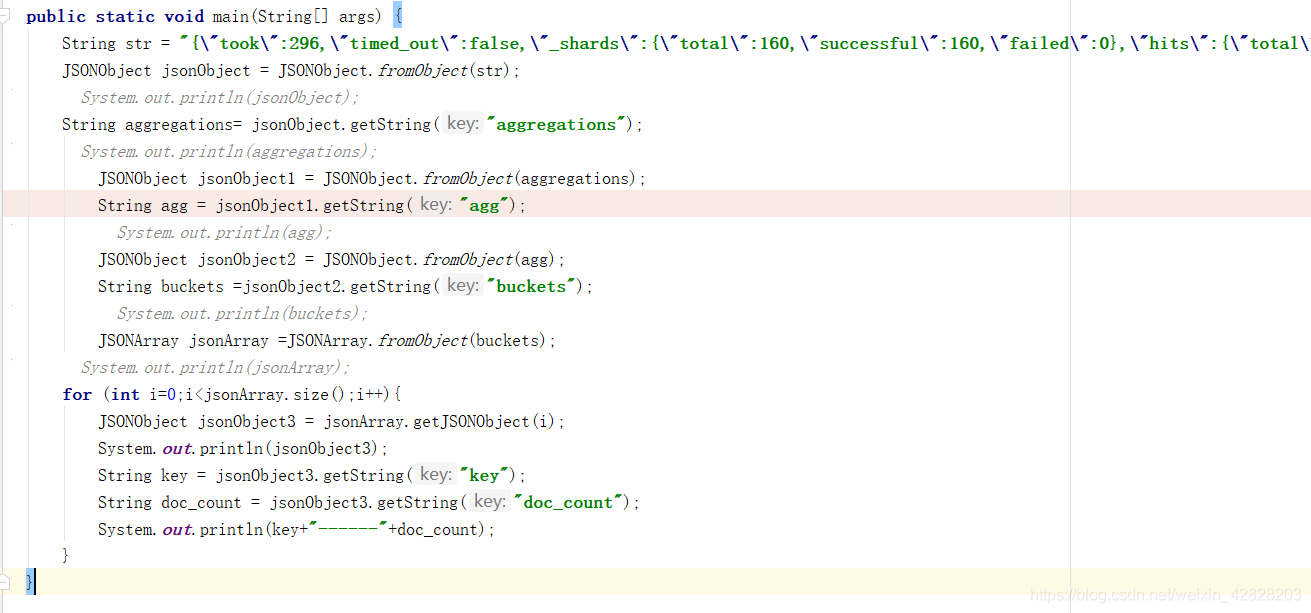Click the 'JSONObject jsonObject = JSONObject.fromObject(str)' line
The height and width of the screenshot is (613, 1311).
[x=291, y=71]
